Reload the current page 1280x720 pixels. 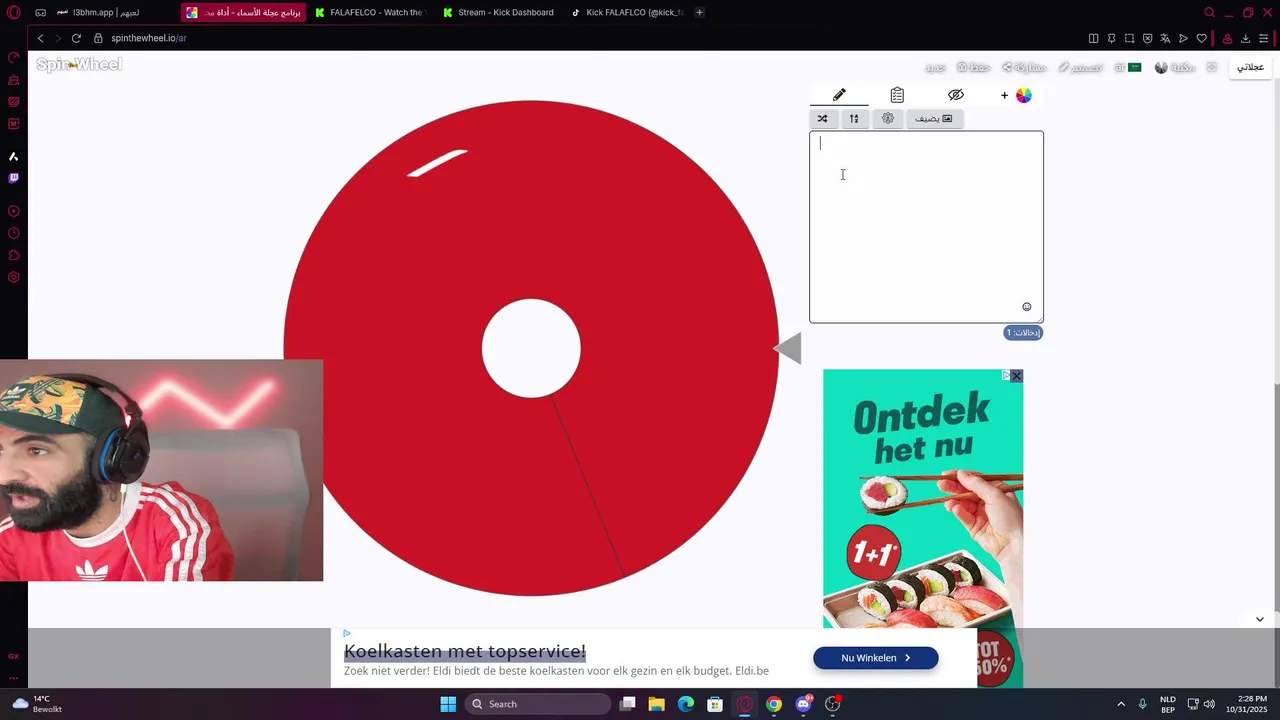(76, 38)
